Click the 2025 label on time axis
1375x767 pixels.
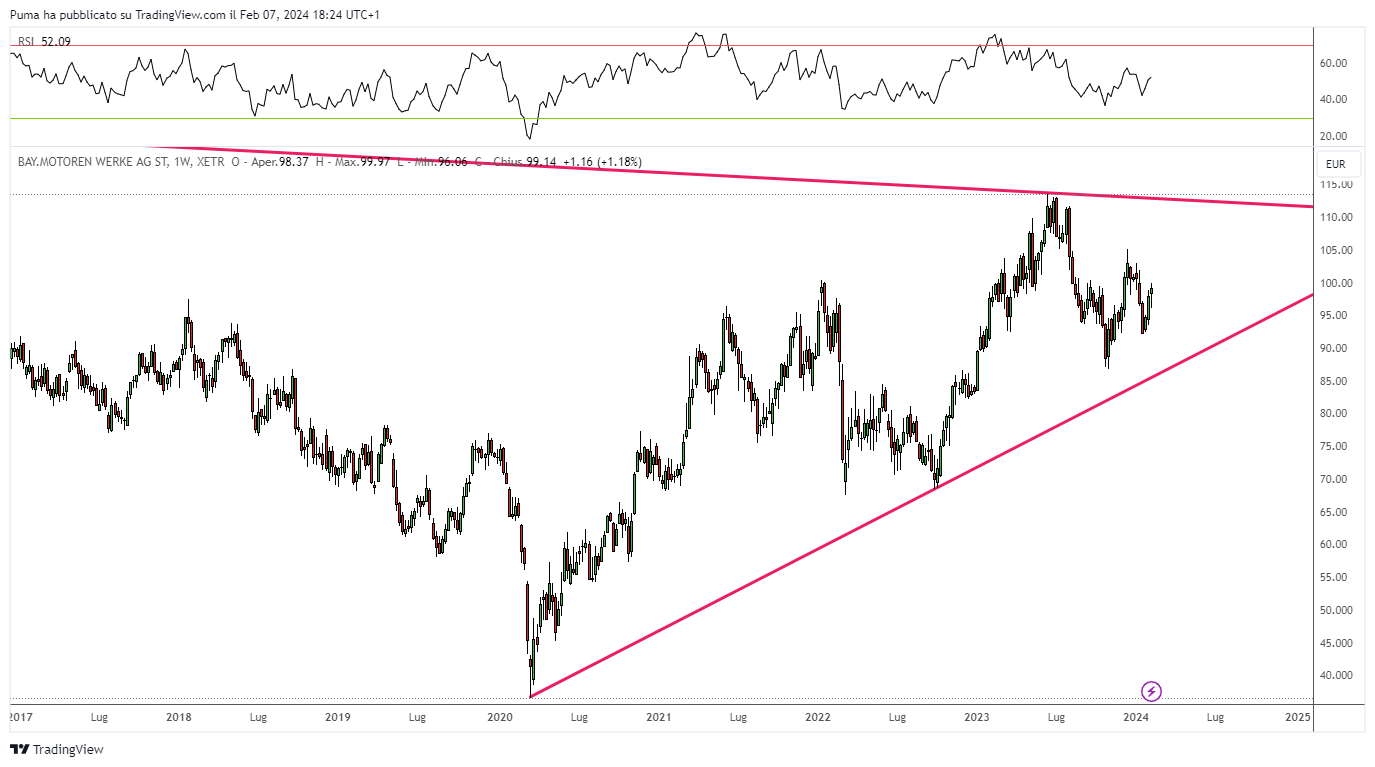[1298, 717]
